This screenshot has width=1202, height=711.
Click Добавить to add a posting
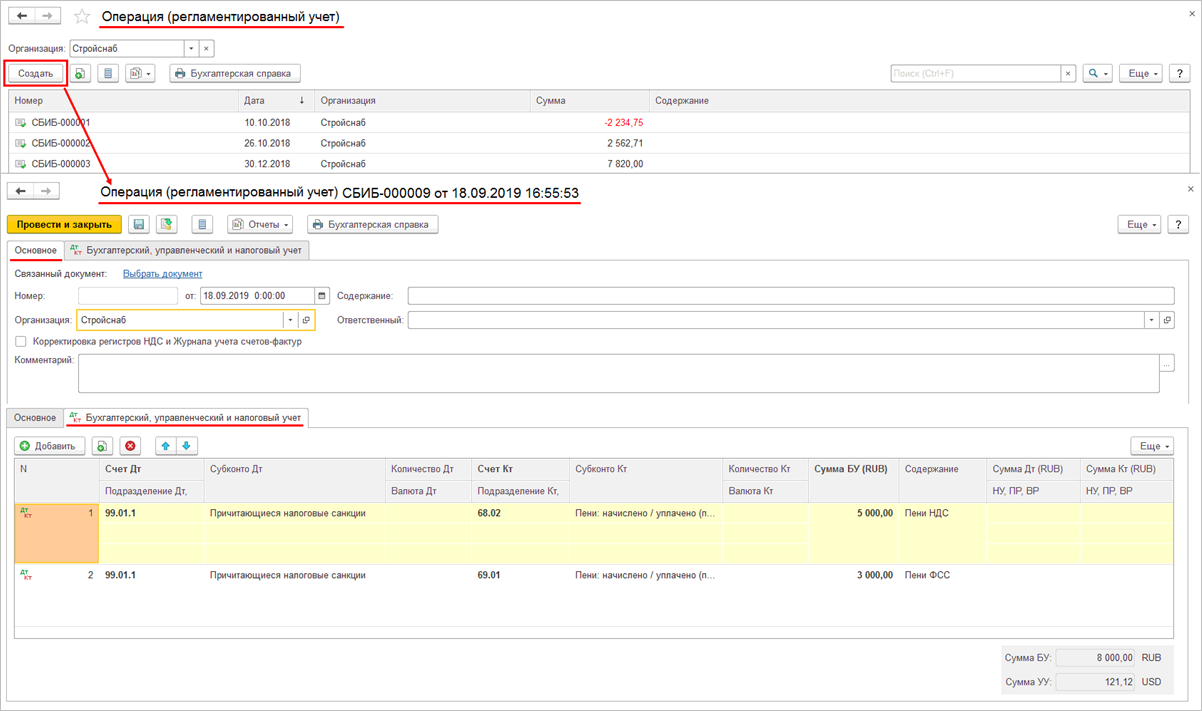tap(49, 446)
